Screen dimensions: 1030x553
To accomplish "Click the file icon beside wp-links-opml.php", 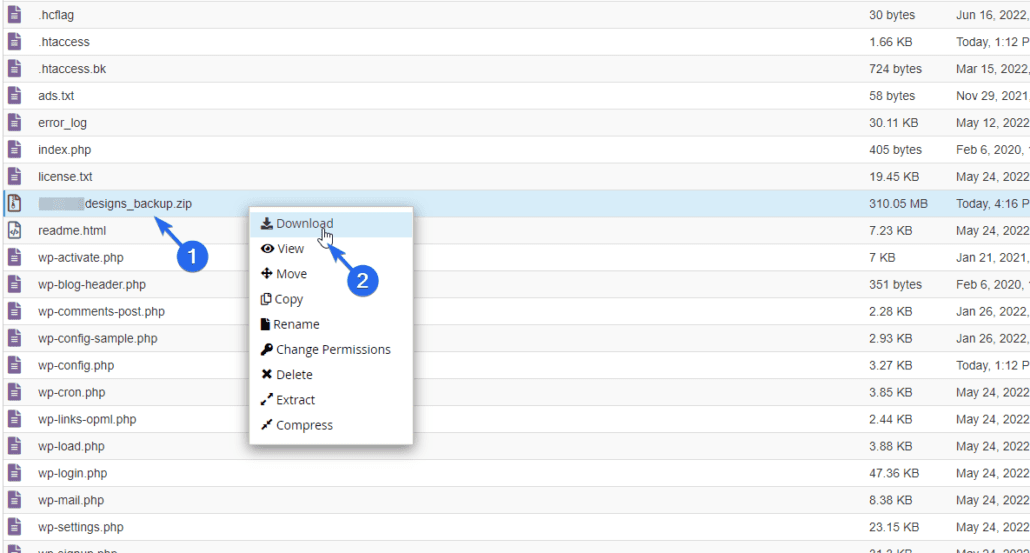I will click(x=14, y=419).
